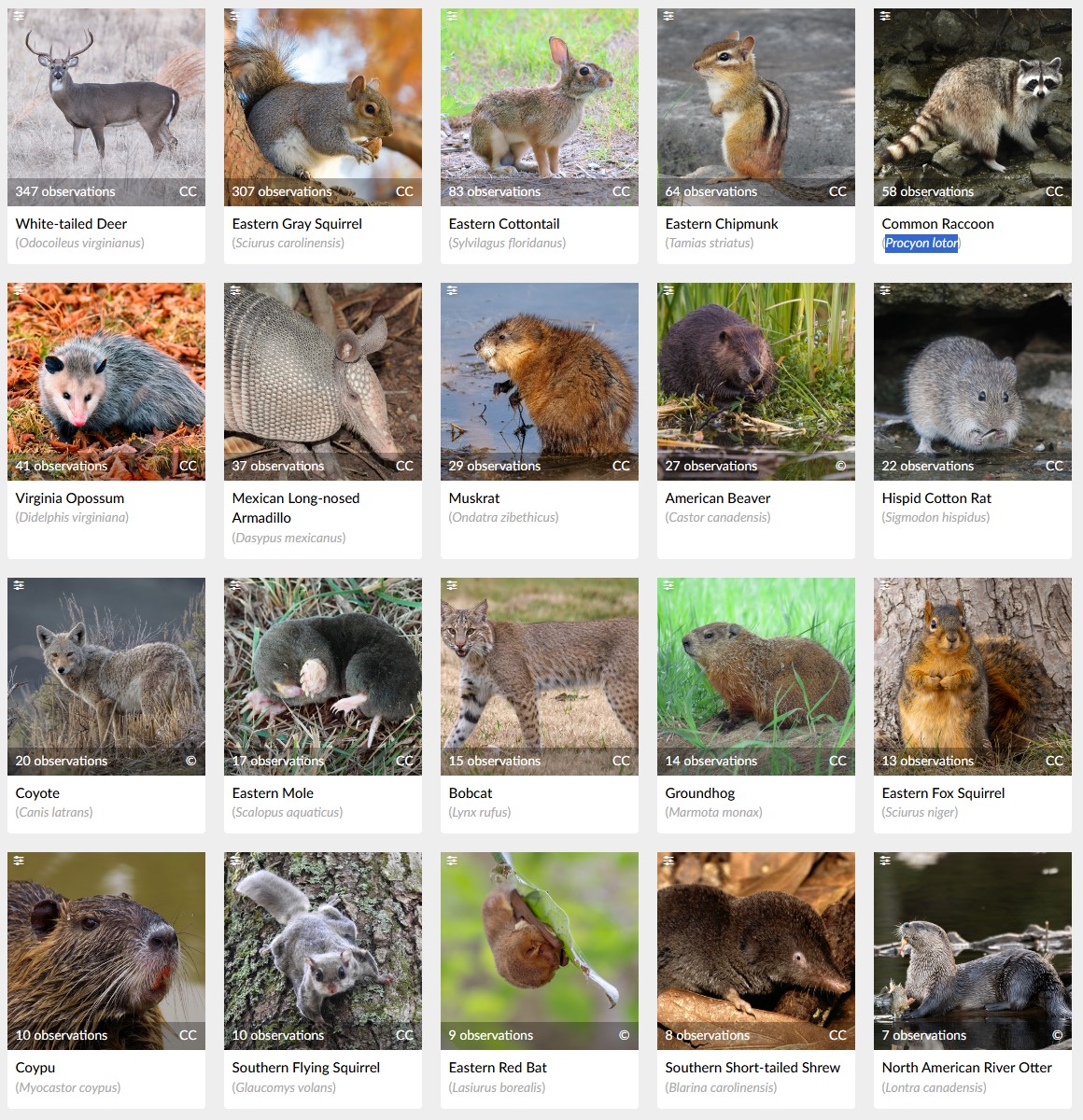Click the CC license badge on Coypu photo
The height and width of the screenshot is (1120, 1083).
coord(188,1035)
